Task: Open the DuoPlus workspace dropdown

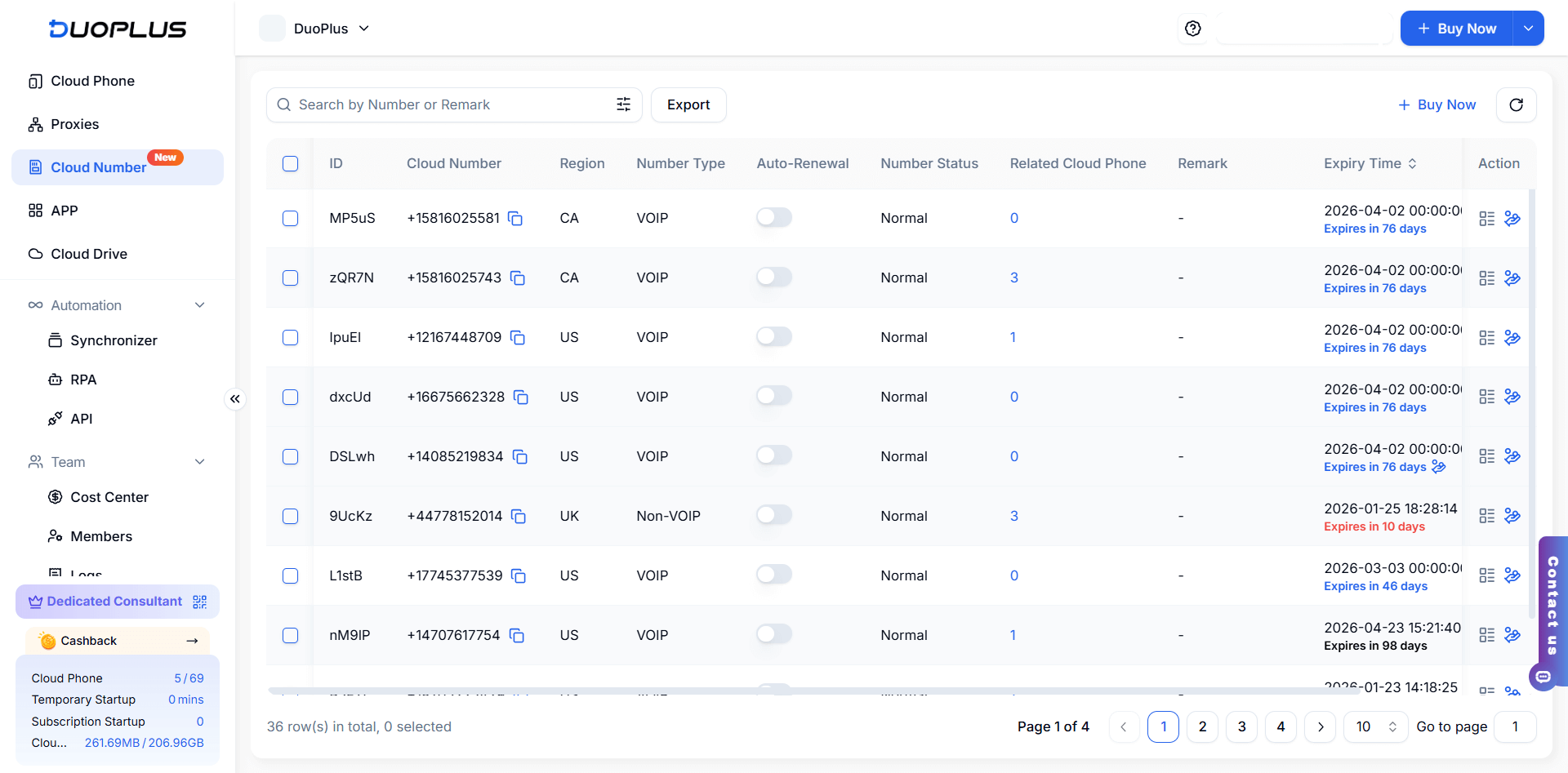Action: click(331, 29)
